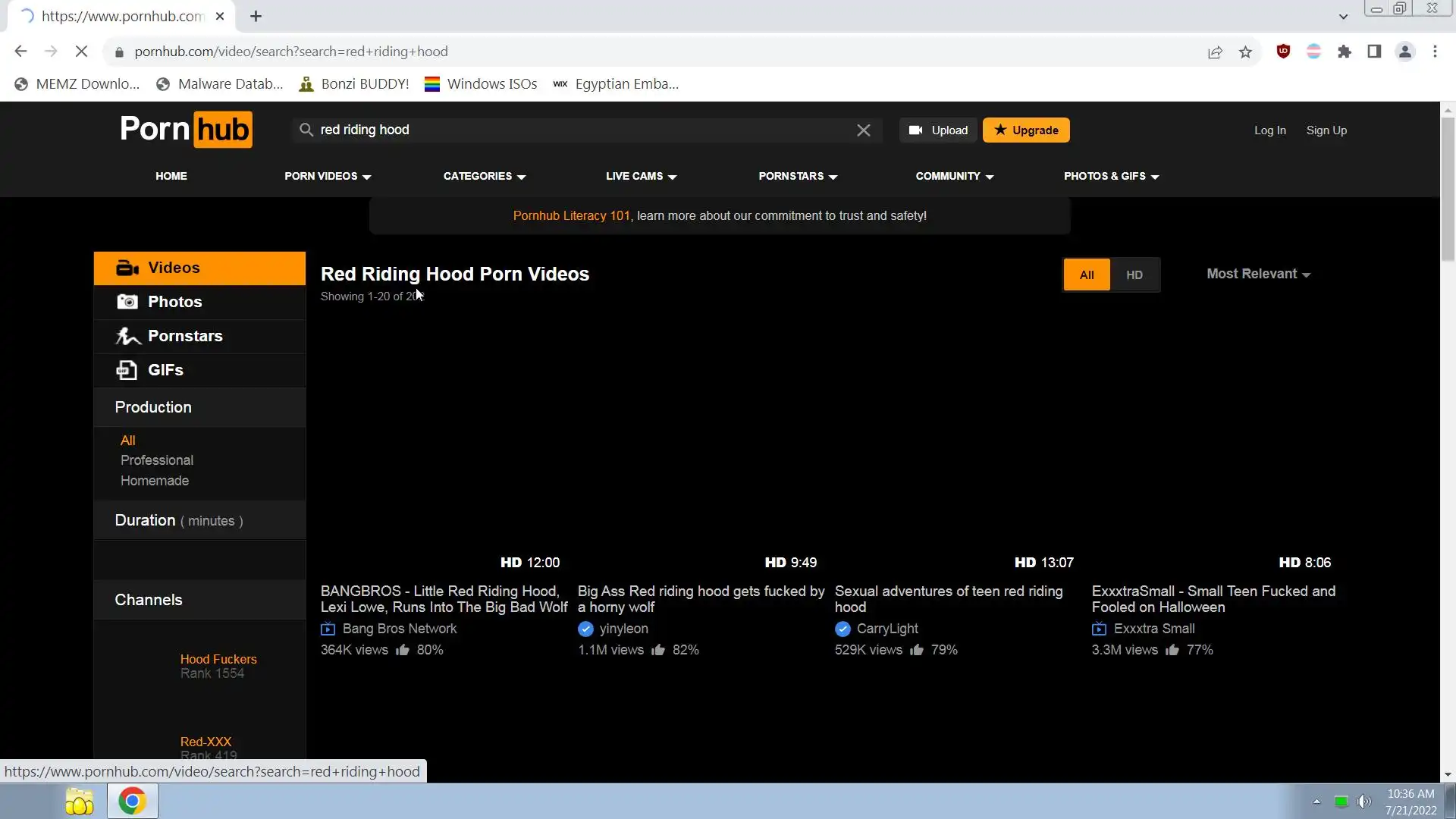Open the Chrome profile avatar icon
The height and width of the screenshot is (819, 1456).
pos(1404,52)
